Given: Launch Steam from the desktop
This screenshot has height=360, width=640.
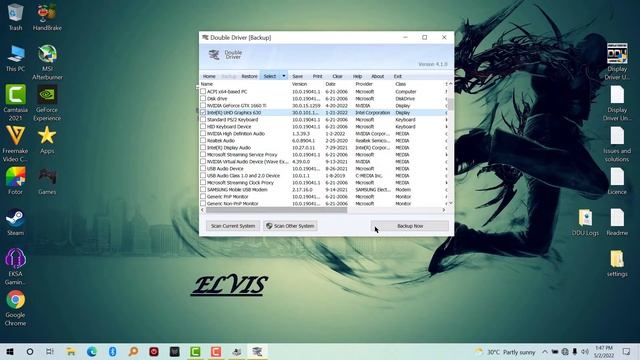Looking at the screenshot, I should pyautogui.click(x=16, y=222).
